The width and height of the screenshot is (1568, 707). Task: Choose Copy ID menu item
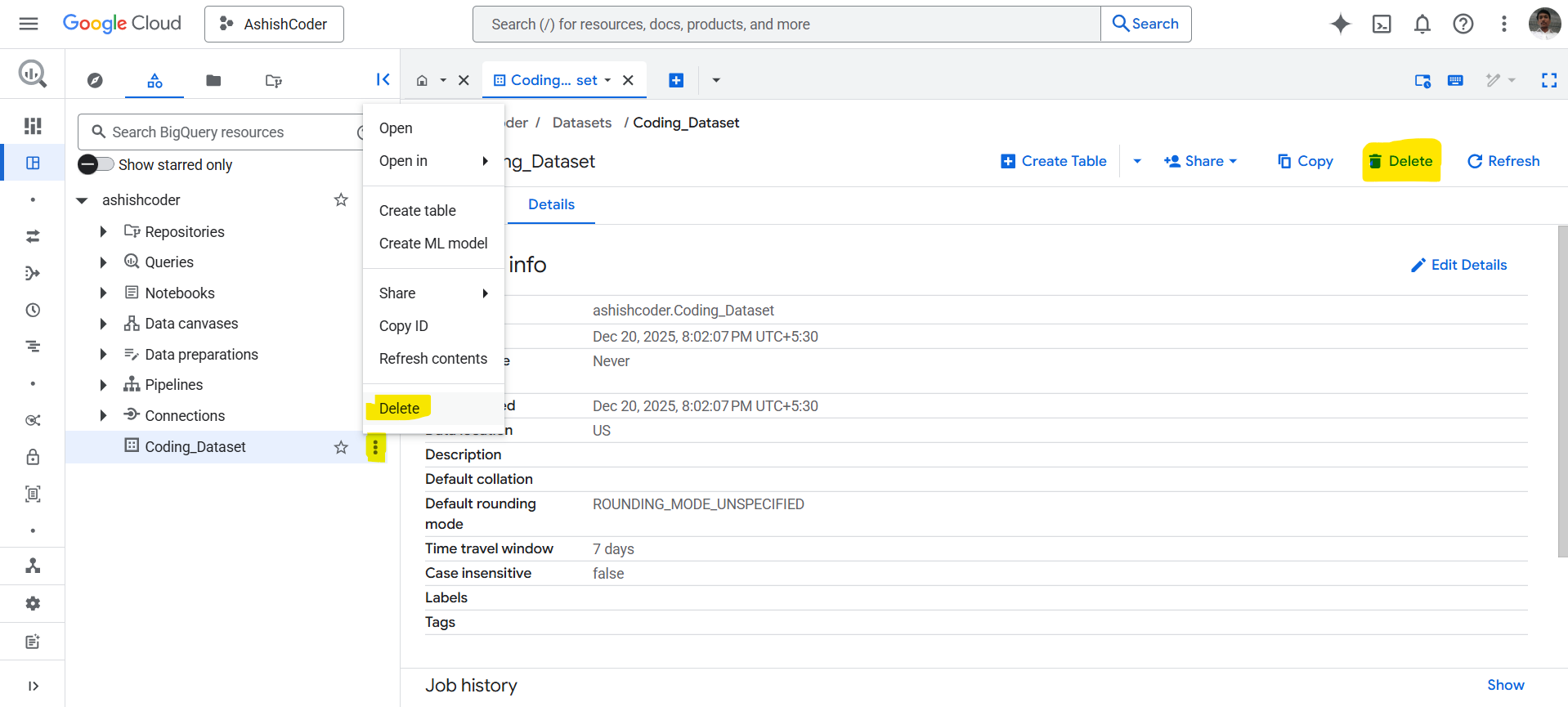[433, 326]
